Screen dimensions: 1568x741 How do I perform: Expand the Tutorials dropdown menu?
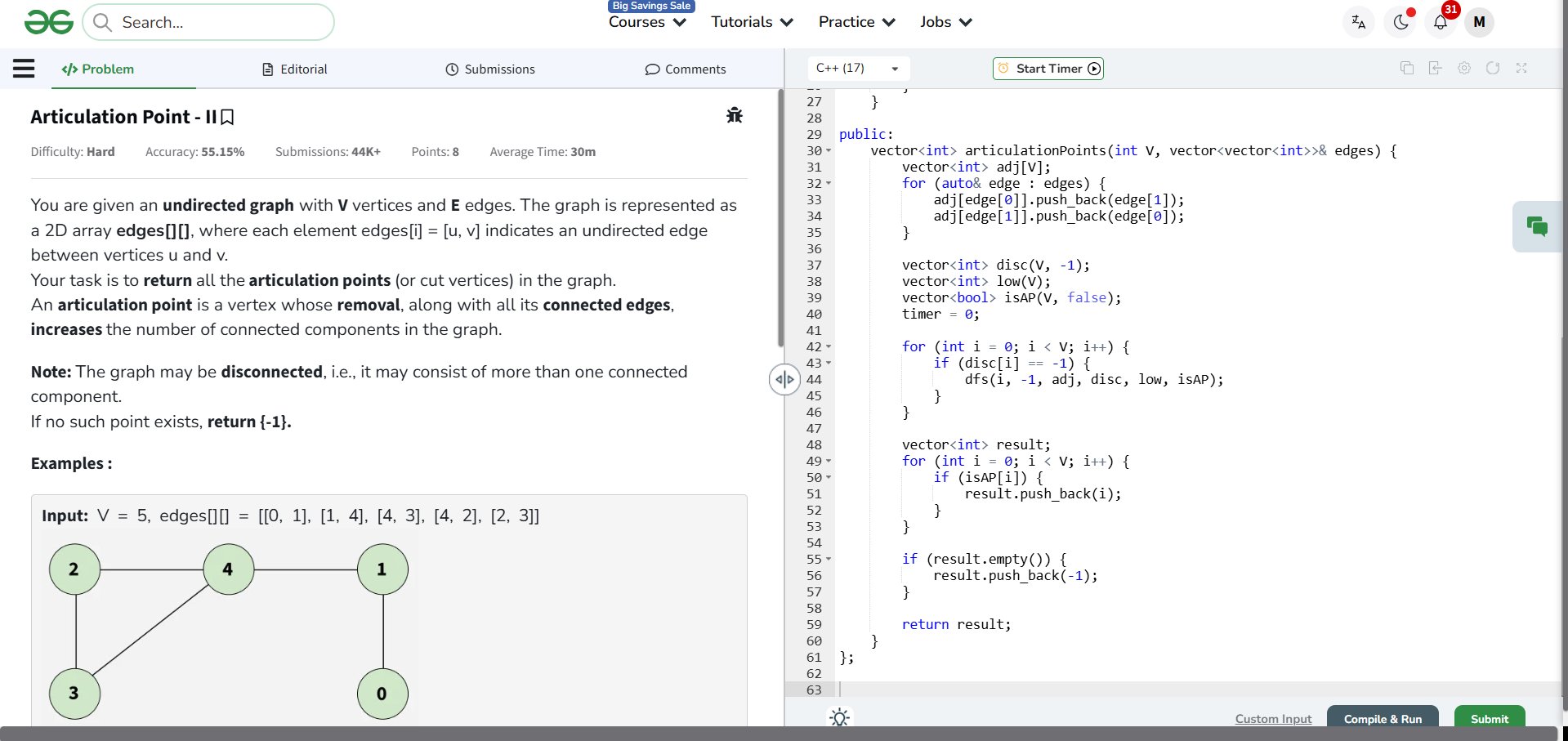752,22
